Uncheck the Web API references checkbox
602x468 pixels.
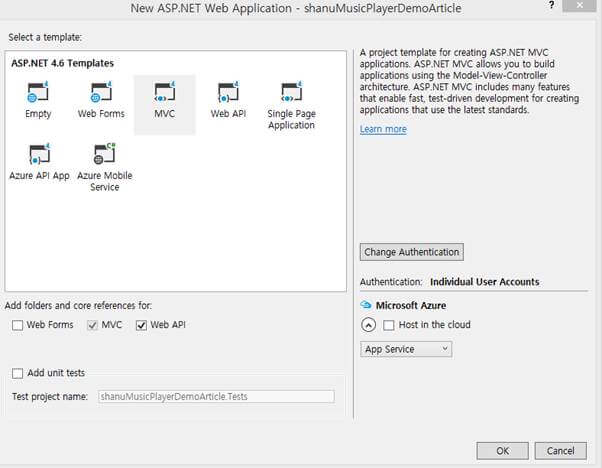coord(141,325)
